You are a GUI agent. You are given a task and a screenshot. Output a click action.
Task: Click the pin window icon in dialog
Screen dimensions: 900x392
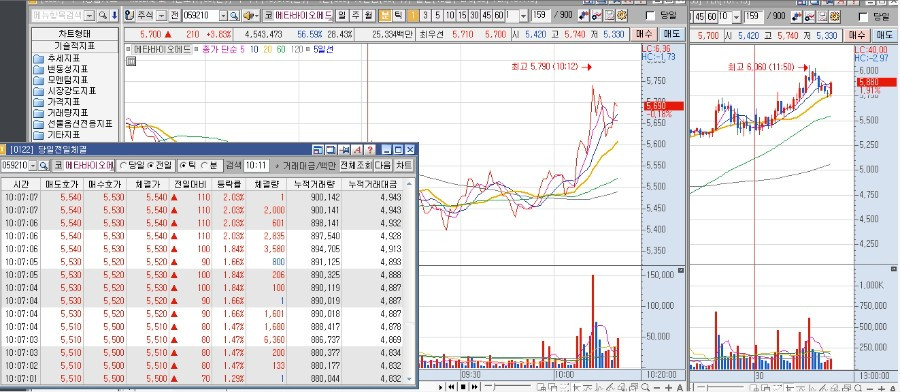pos(344,150)
